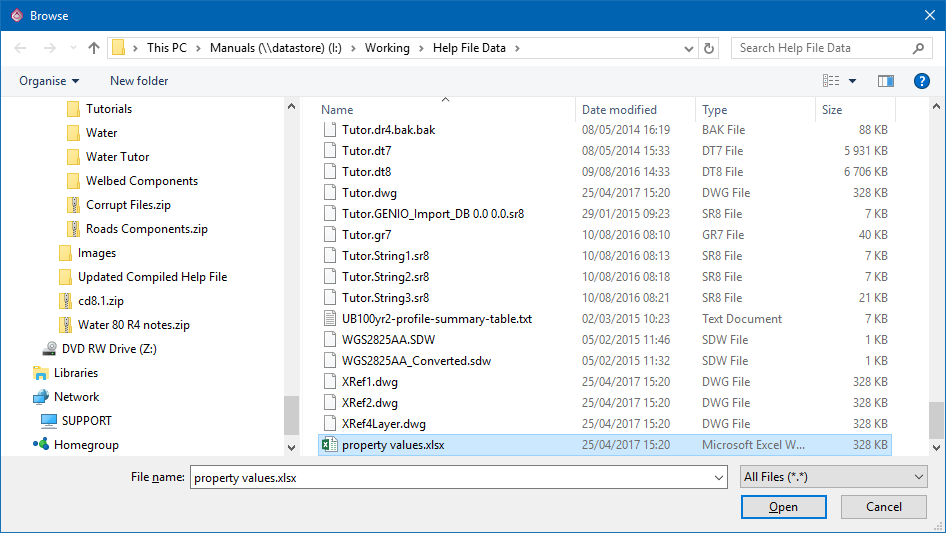Click the New folder button
This screenshot has width=946, height=533.
(x=139, y=81)
